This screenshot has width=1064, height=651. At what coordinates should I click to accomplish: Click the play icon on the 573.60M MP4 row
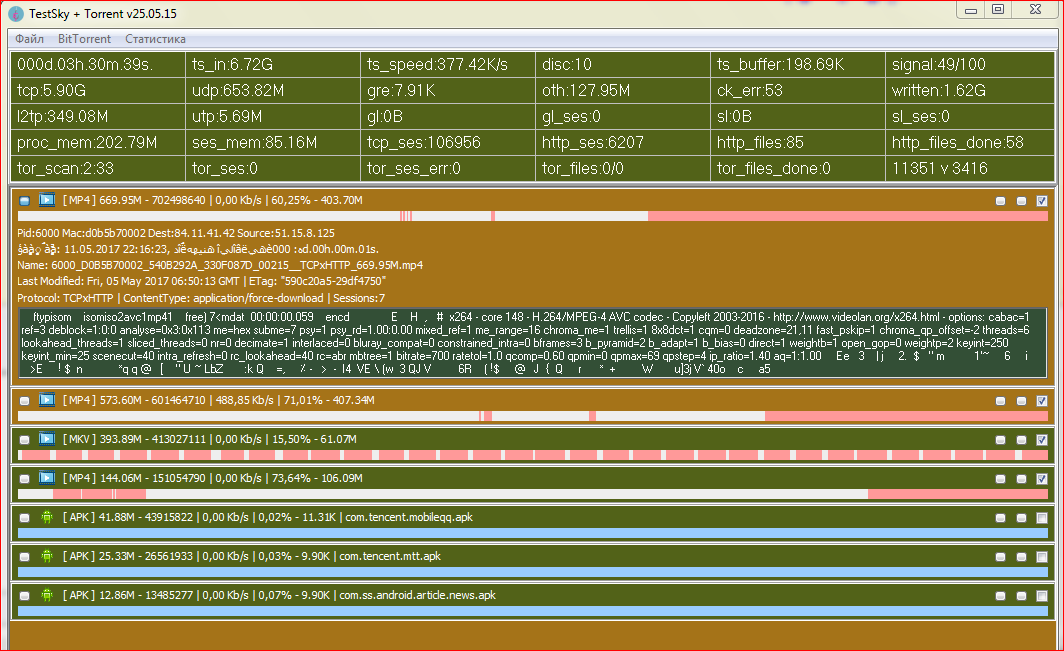[x=47, y=400]
